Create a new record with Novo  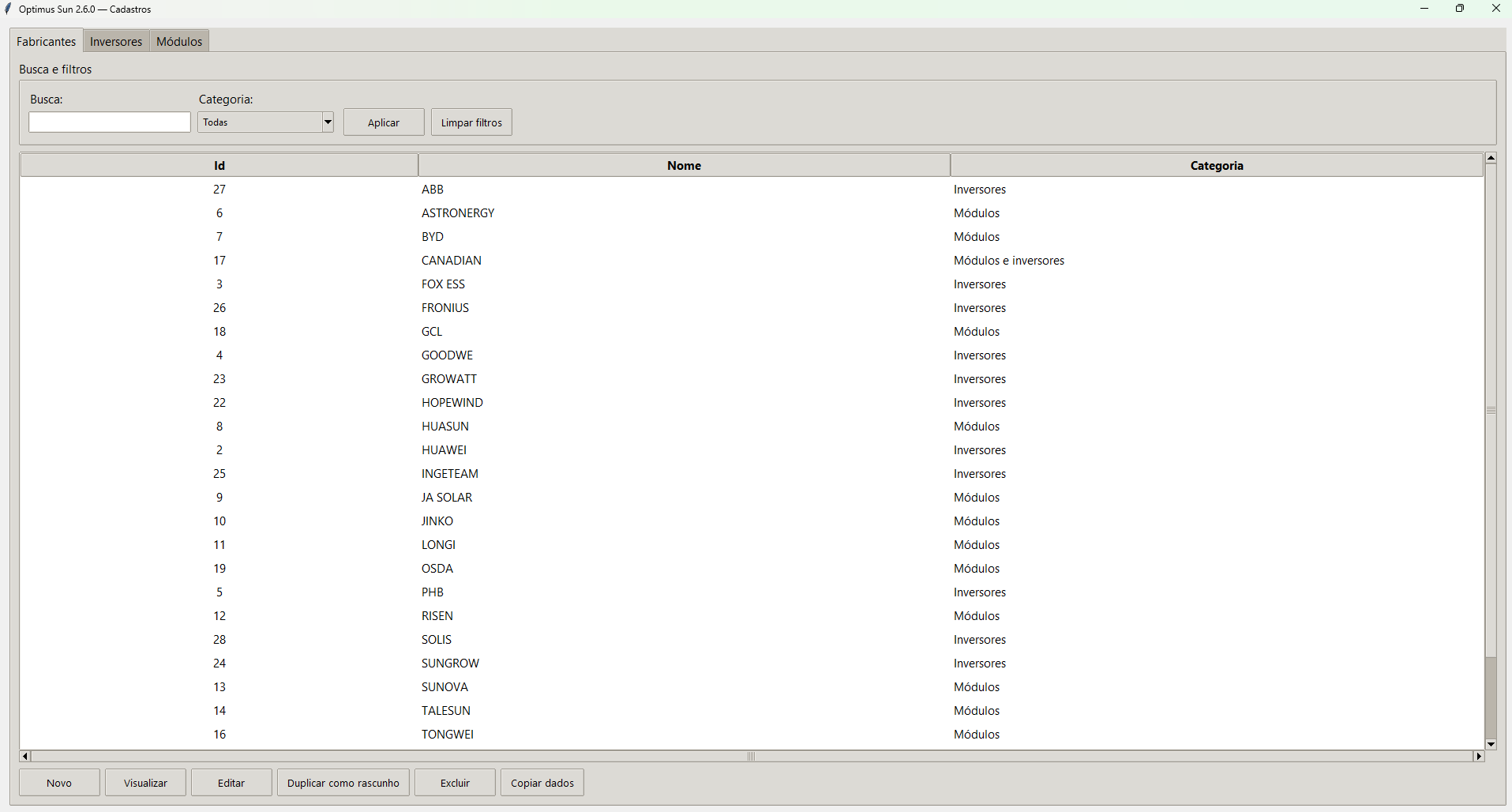click(x=59, y=783)
